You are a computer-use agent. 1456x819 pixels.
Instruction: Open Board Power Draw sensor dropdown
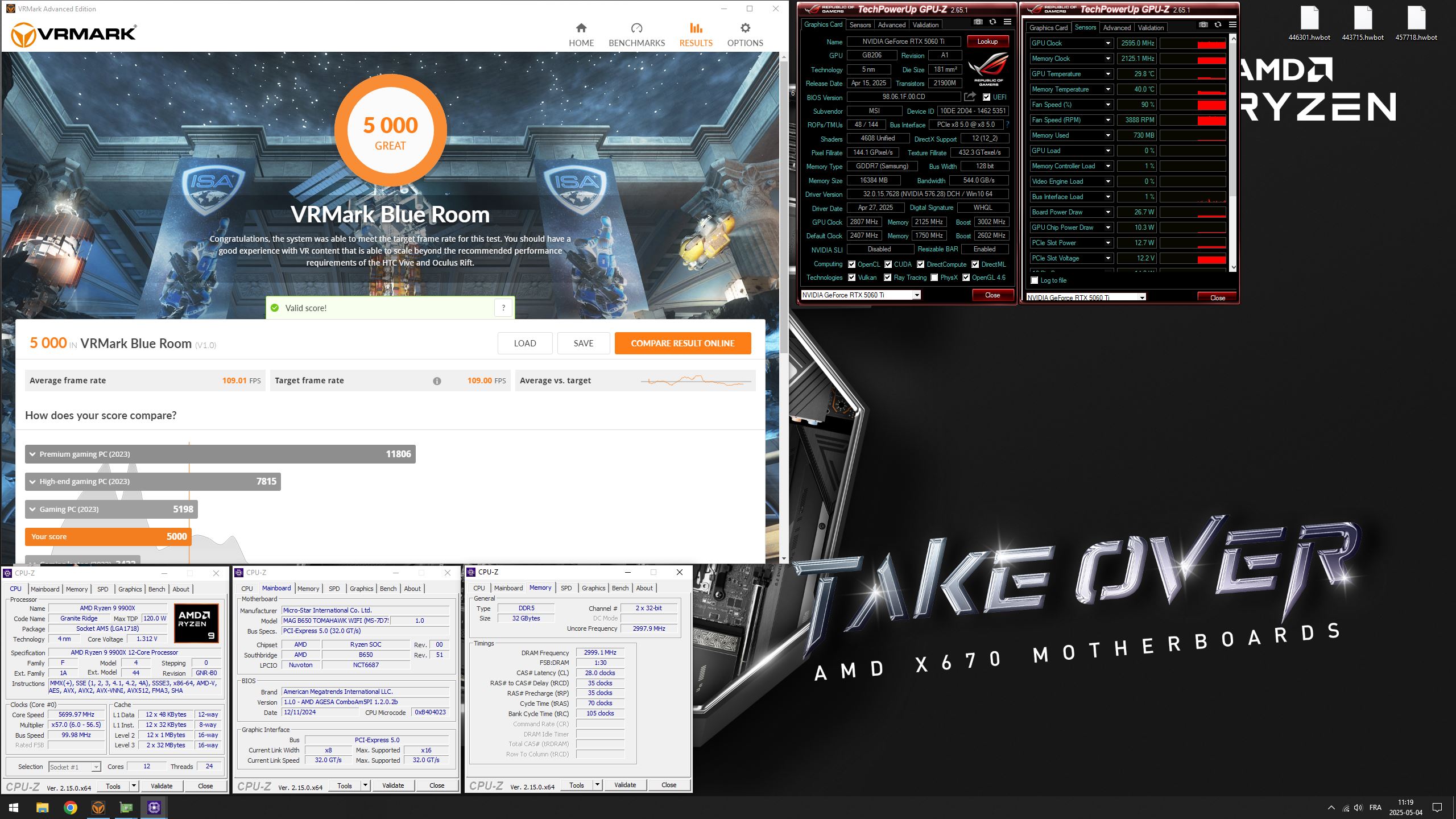tap(1107, 212)
